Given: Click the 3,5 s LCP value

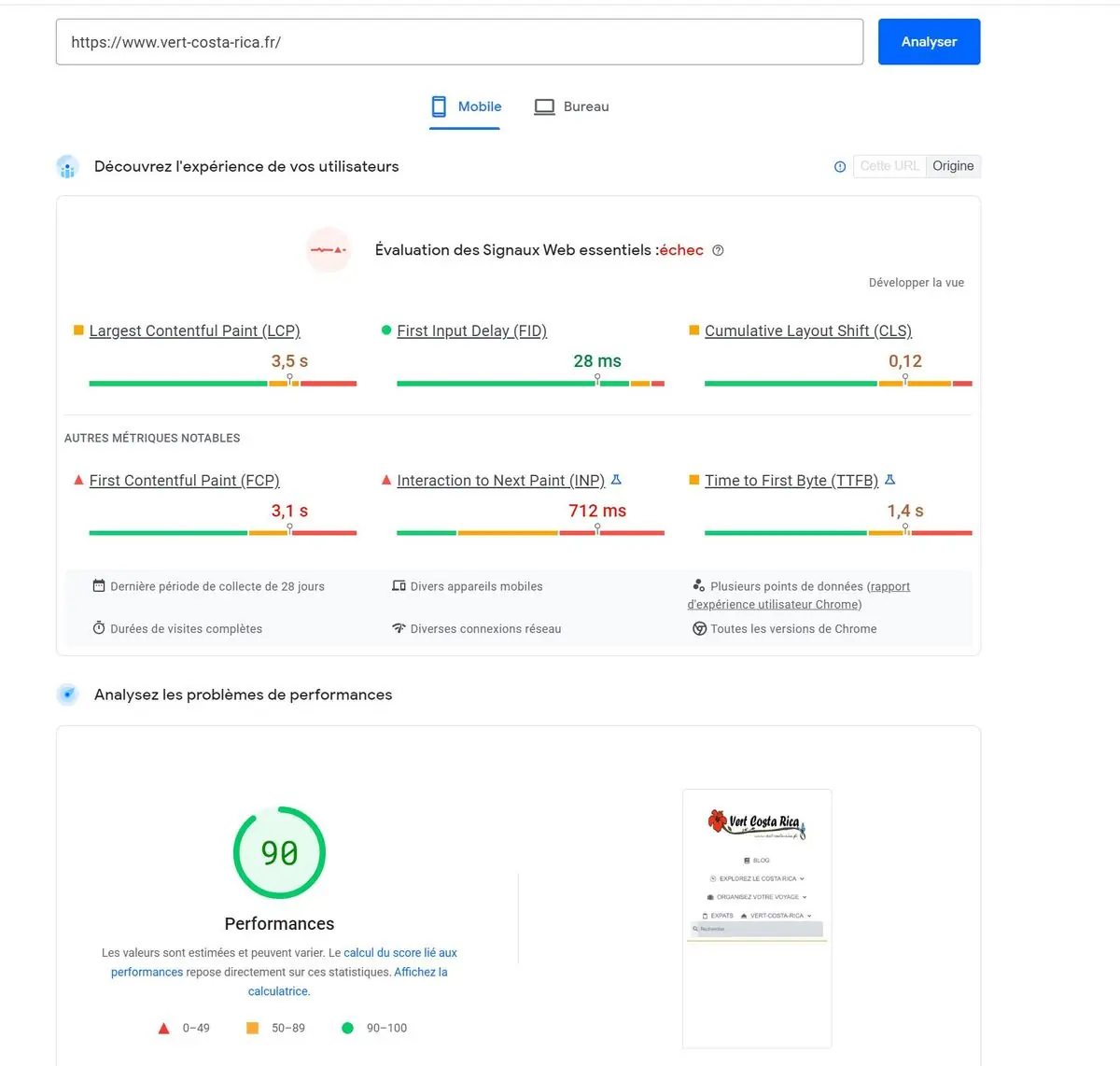Looking at the screenshot, I should click(289, 361).
